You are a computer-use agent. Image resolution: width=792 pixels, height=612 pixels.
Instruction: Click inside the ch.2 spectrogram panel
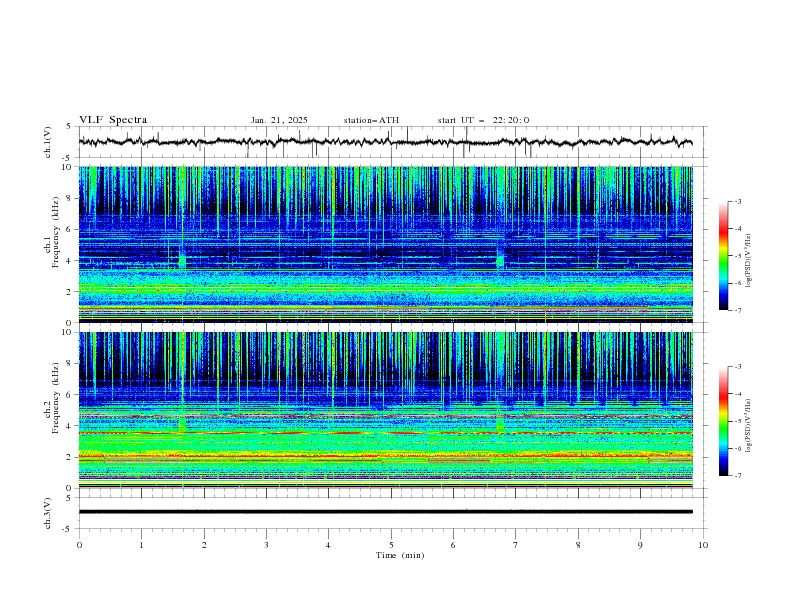pos(386,410)
